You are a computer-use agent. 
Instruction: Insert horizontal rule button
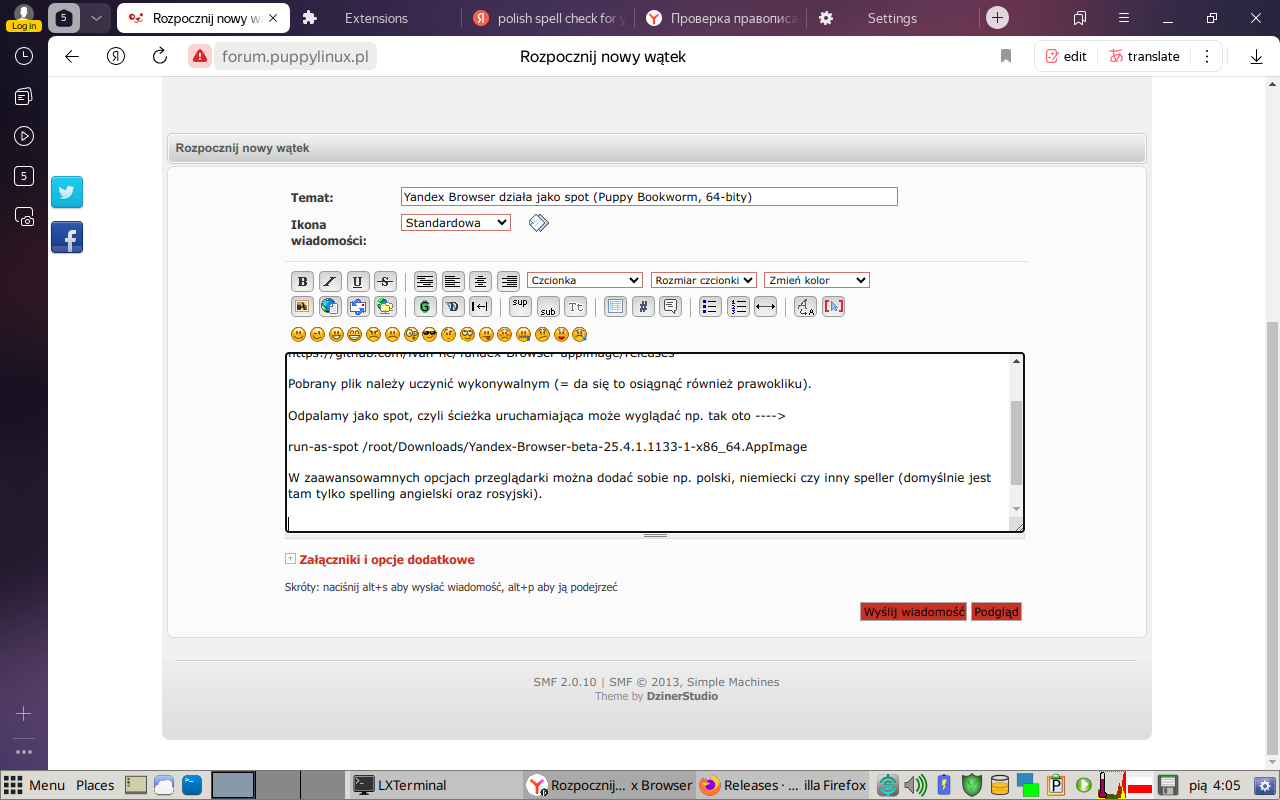point(766,307)
